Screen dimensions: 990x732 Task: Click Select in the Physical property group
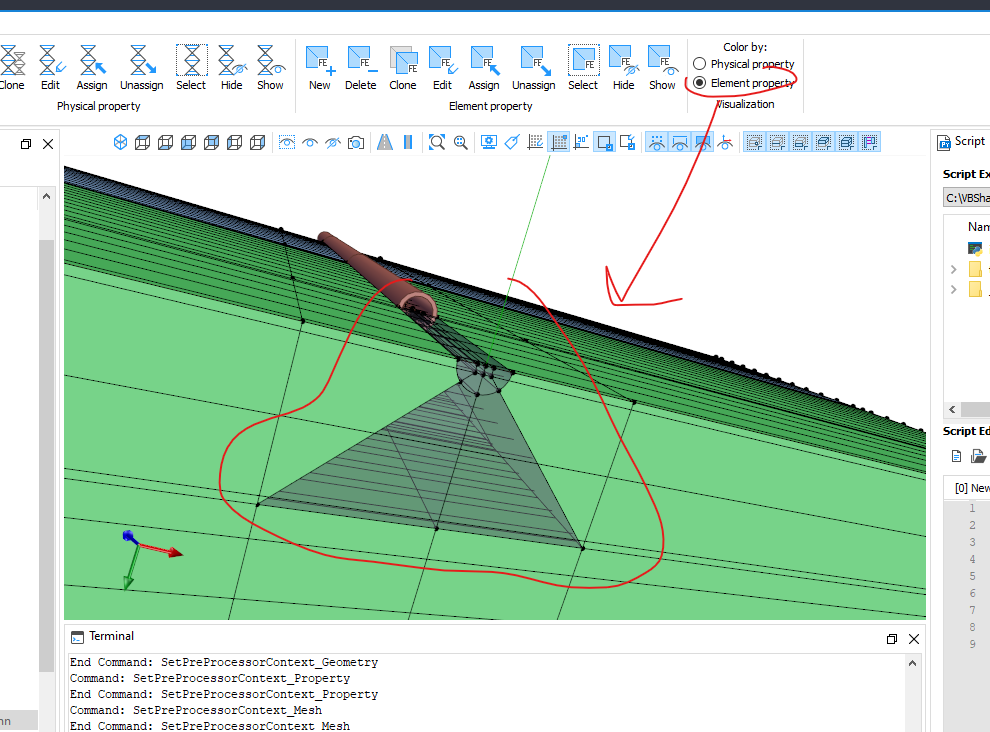191,68
